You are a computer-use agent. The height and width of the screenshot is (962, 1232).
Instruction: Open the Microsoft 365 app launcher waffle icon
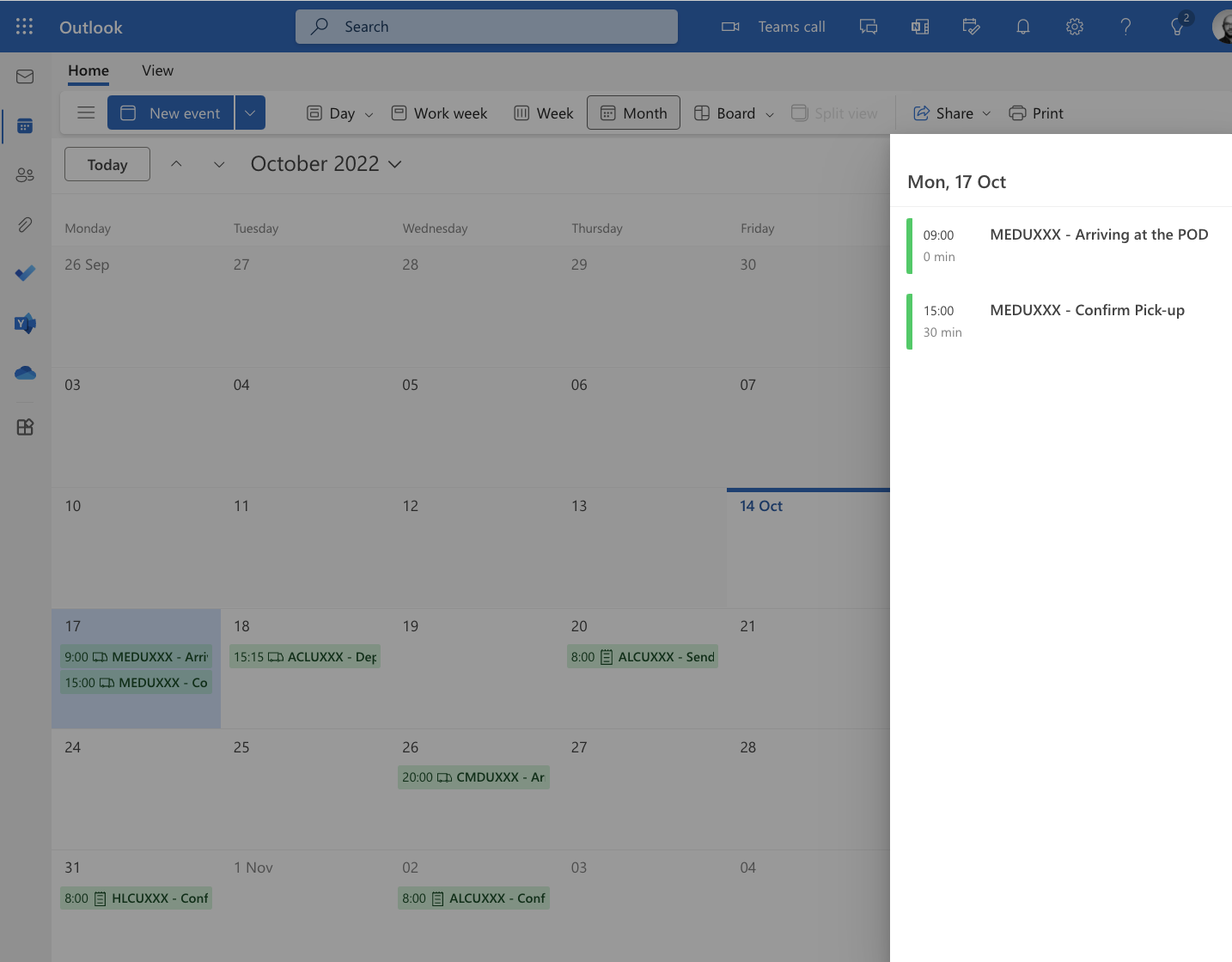23,26
